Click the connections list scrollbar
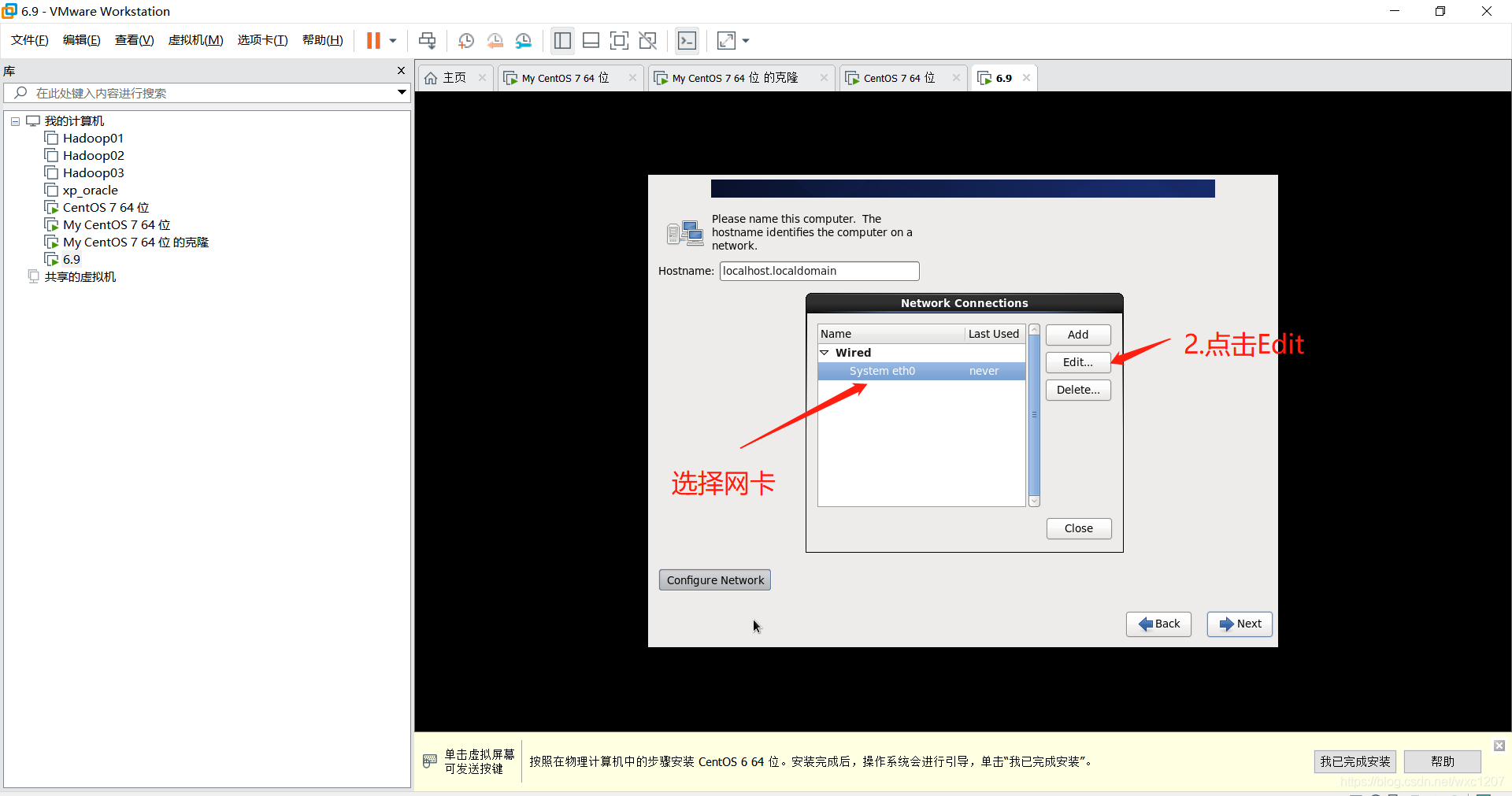 (x=1035, y=415)
